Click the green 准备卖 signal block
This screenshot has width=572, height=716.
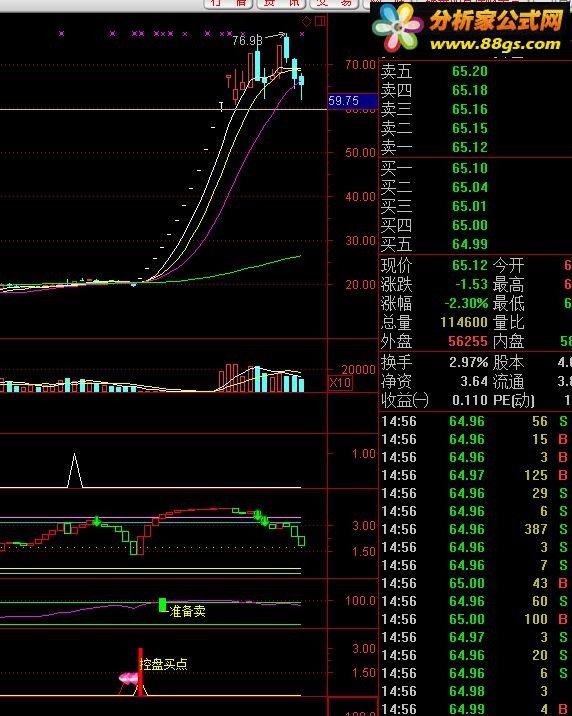click(163, 605)
